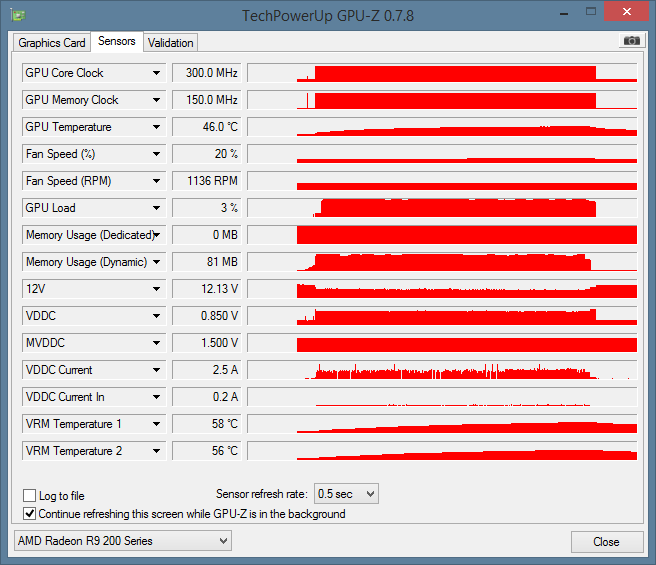Open the Sensor refresh rate dropdown
The width and height of the screenshot is (656, 565).
tap(346, 494)
